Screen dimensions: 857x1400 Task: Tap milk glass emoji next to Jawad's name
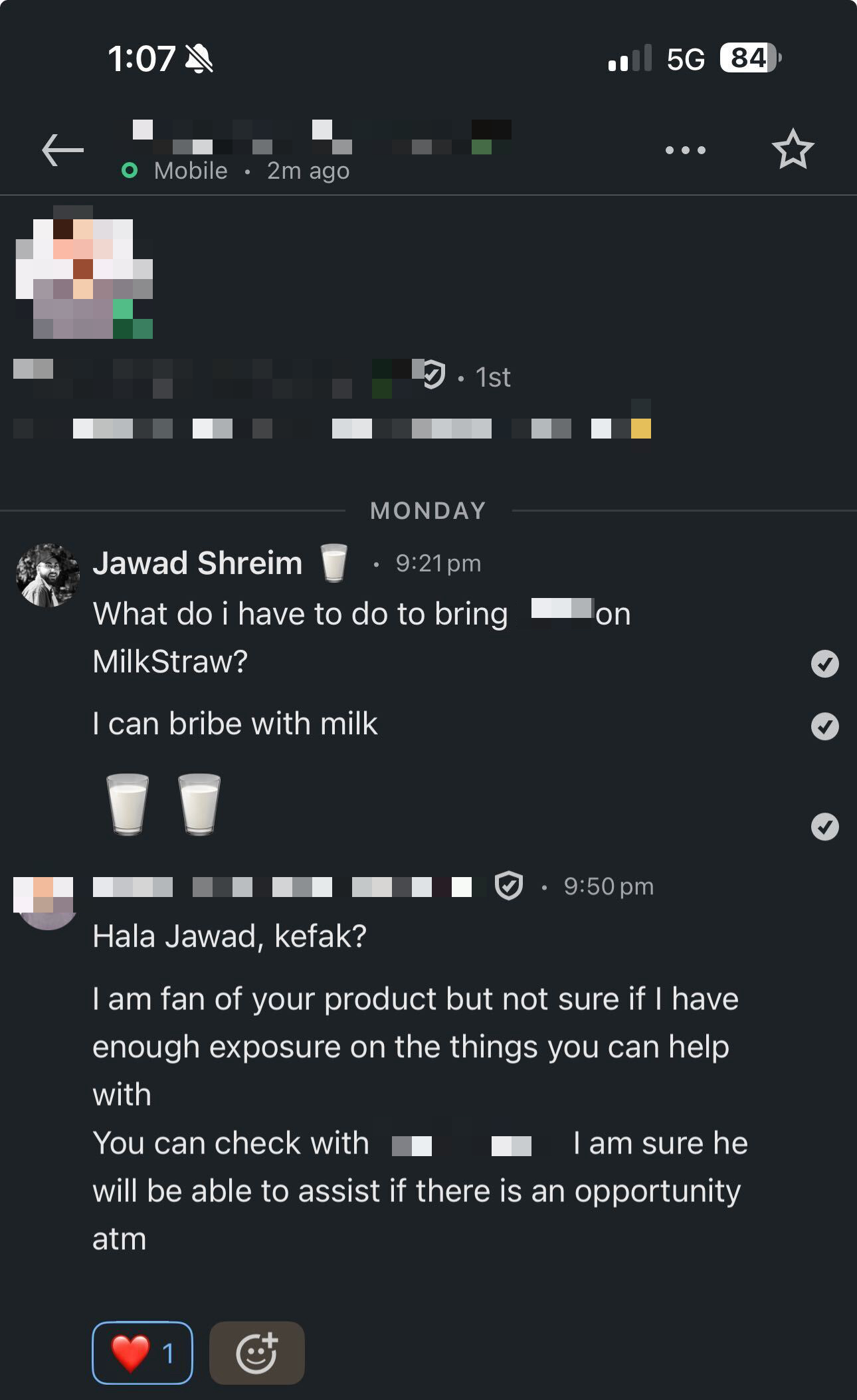[x=333, y=563]
